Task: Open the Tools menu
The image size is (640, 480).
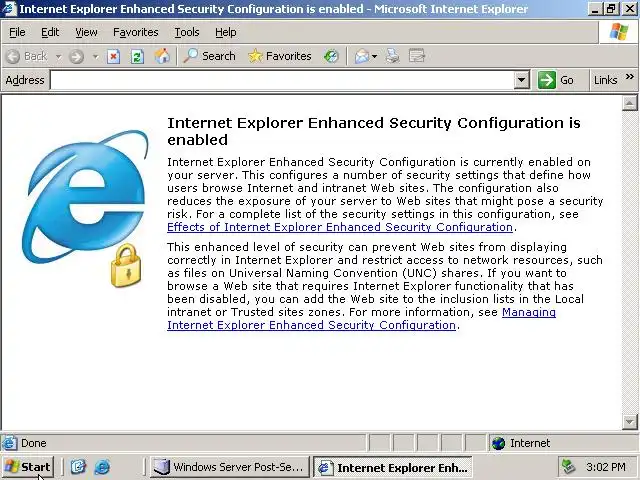Action: point(187,32)
